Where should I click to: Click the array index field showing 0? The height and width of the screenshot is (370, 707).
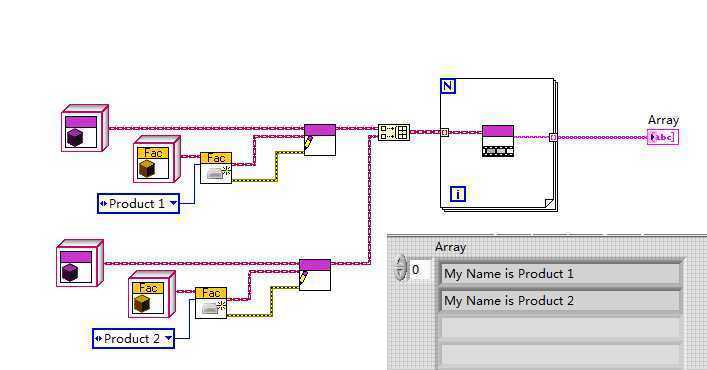tap(420, 270)
